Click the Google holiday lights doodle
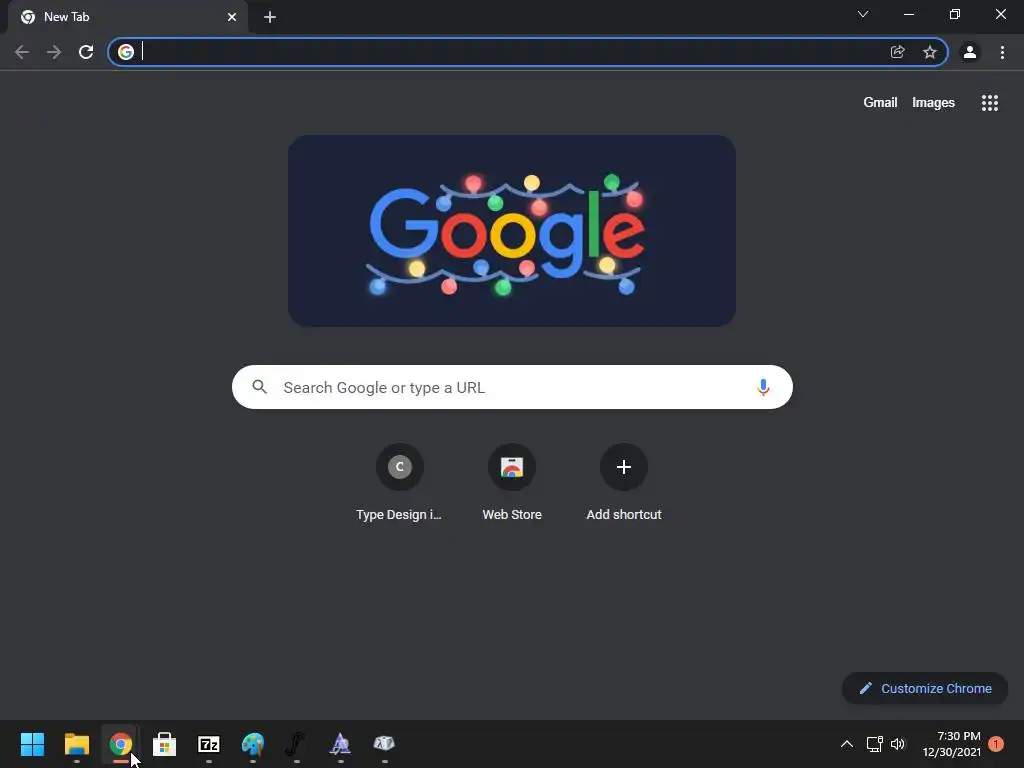Image resolution: width=1024 pixels, height=768 pixels. tap(512, 231)
